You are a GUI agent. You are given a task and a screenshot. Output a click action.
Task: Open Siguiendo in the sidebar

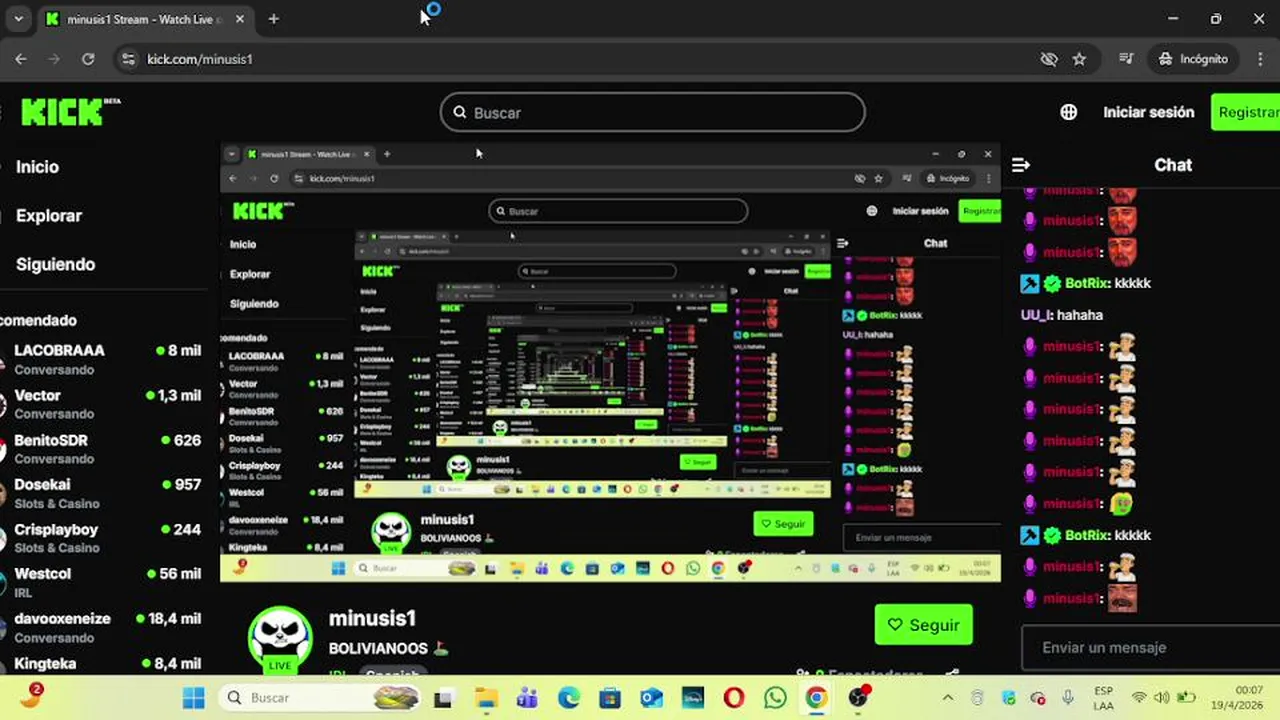[x=55, y=265]
